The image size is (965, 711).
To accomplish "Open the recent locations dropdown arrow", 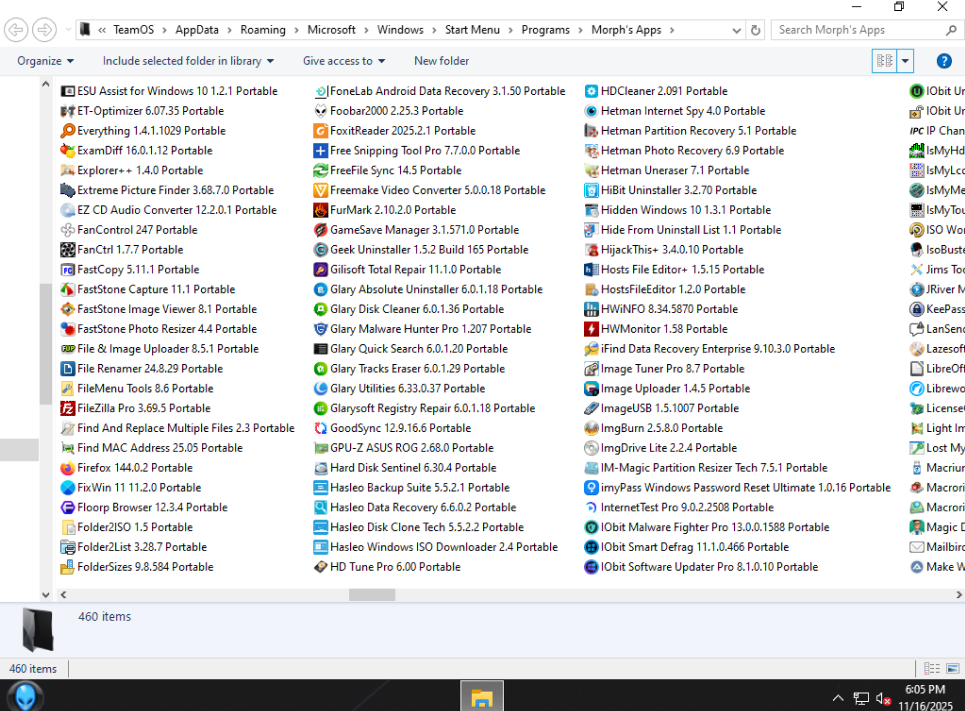I will point(68,30).
